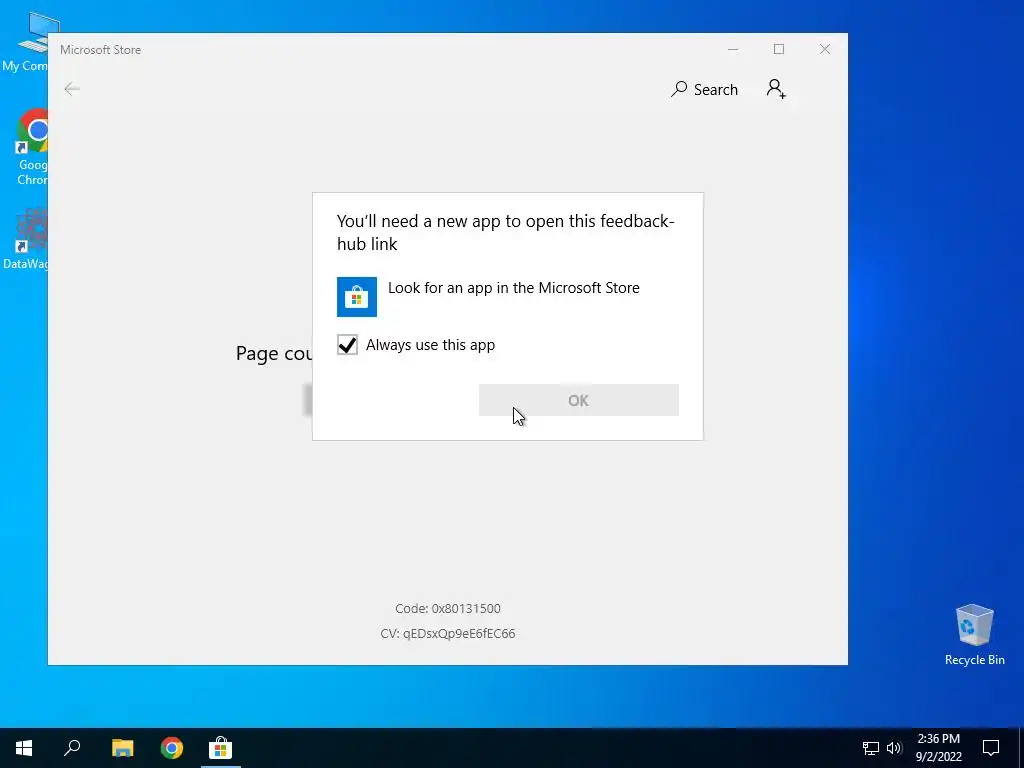
Task: Click the error Code: 0x80131500 text
Action: [x=448, y=609]
